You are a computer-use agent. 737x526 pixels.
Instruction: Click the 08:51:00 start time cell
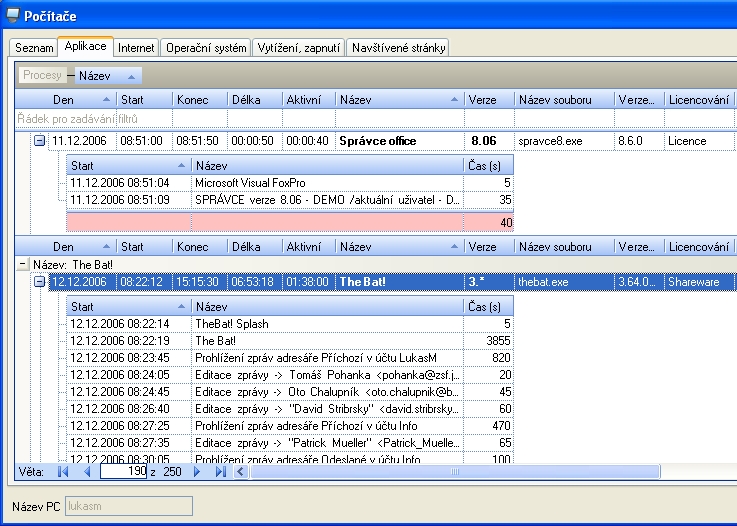[145, 141]
